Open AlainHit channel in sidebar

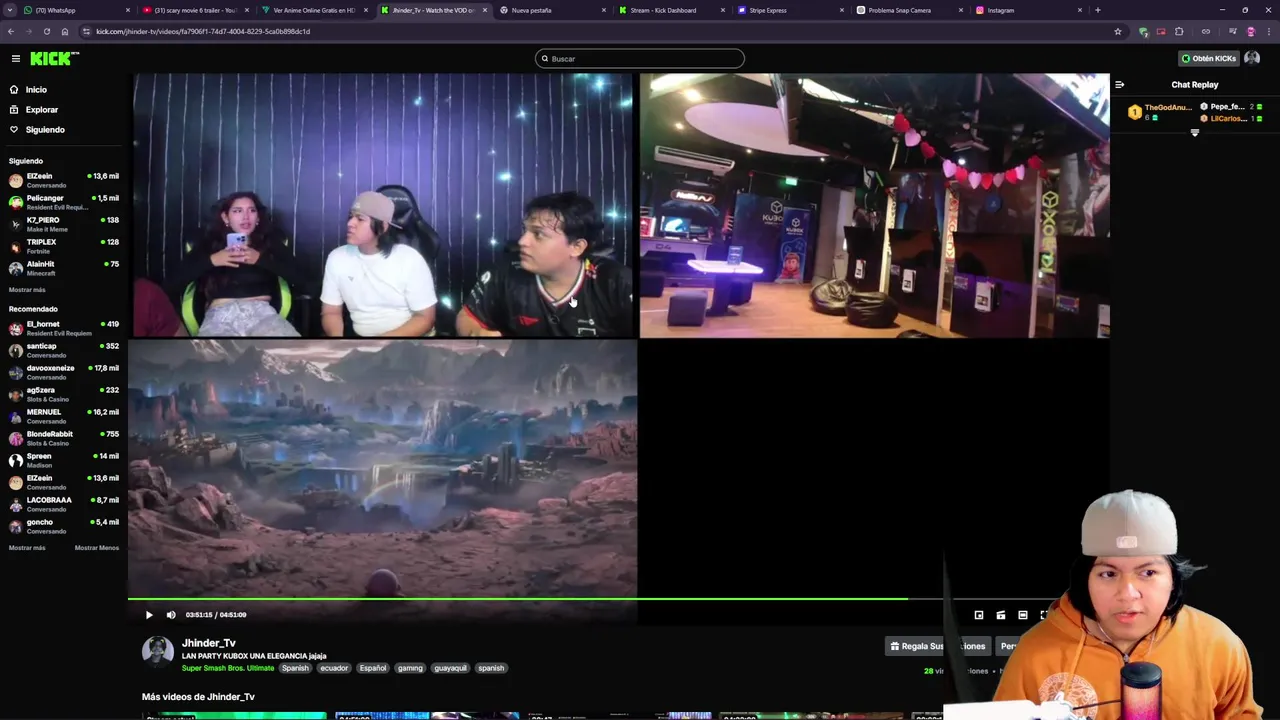click(64, 268)
